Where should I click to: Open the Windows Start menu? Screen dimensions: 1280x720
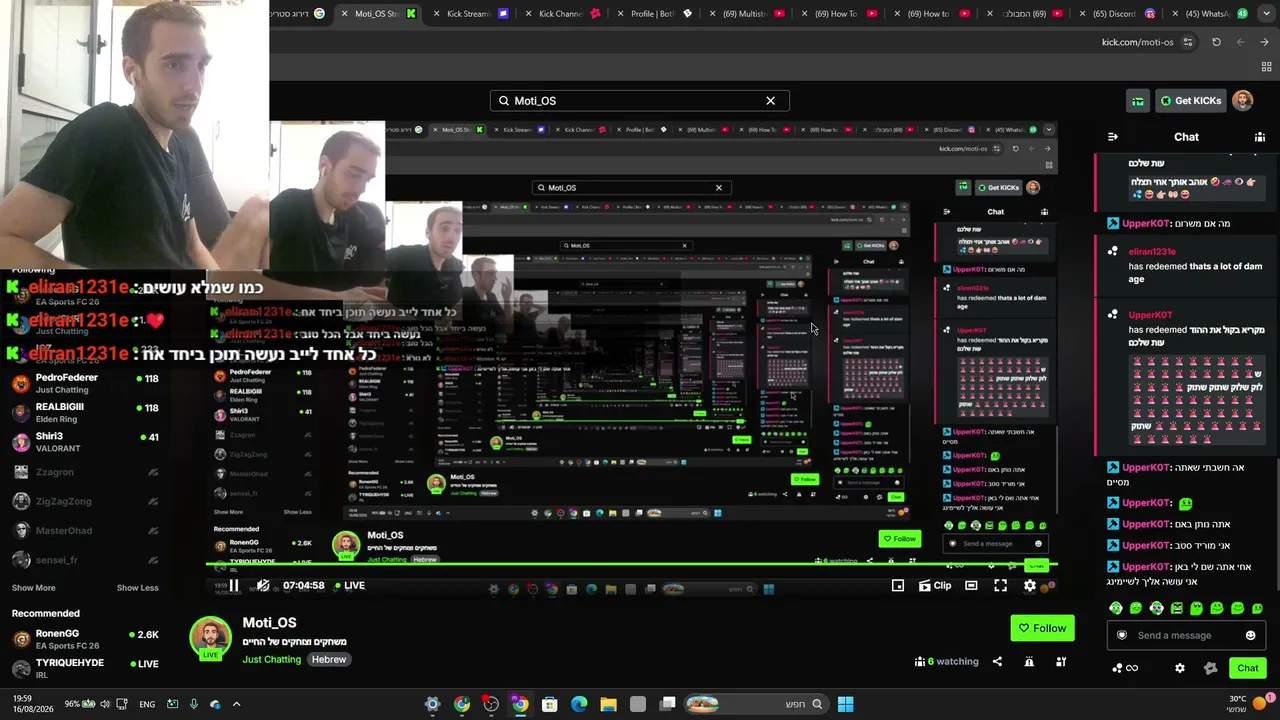(x=845, y=704)
